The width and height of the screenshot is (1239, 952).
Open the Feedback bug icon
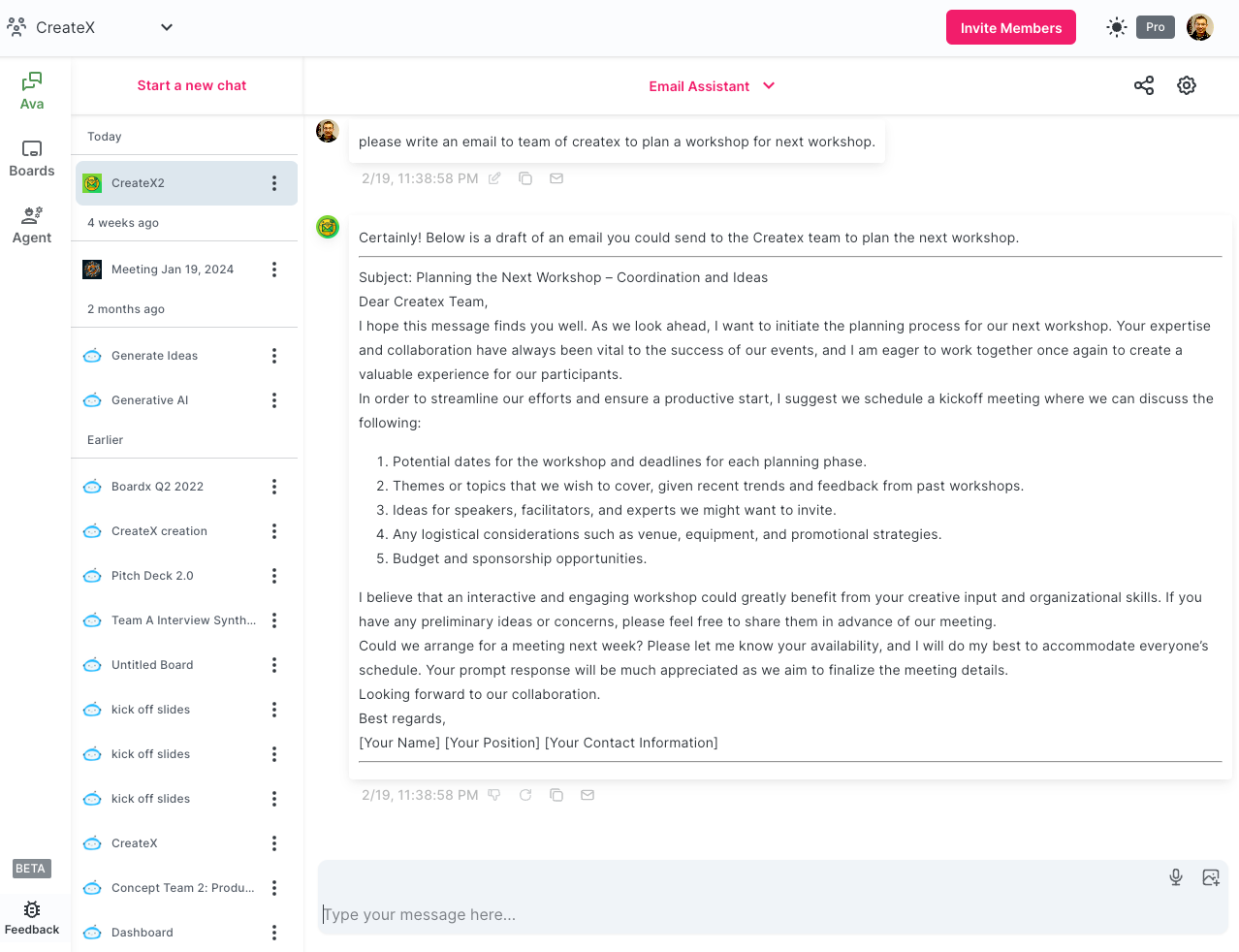(32, 918)
